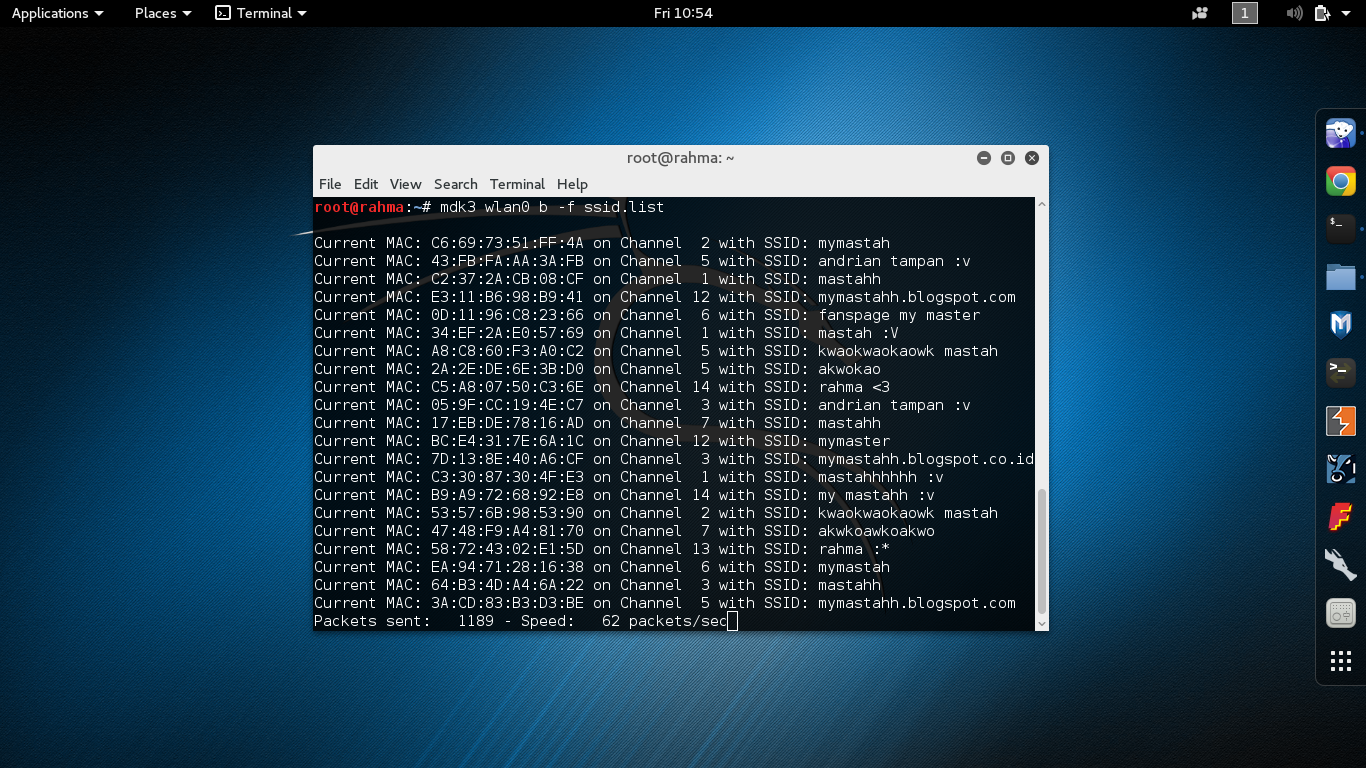Click MAC address C5:A8:07:50:C3:6E
The image size is (1366, 768).
507,387
